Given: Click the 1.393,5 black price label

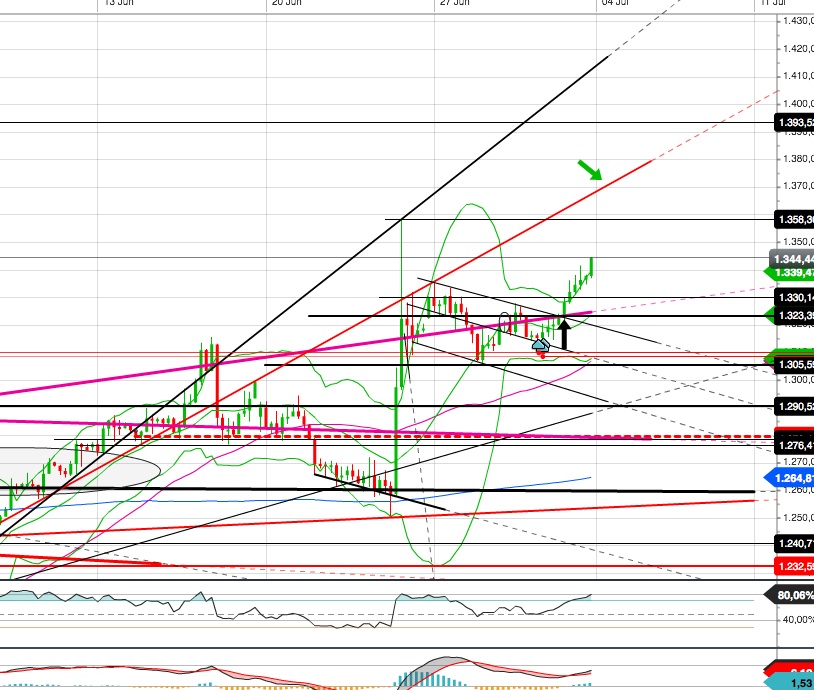Looking at the screenshot, I should (x=794, y=123).
